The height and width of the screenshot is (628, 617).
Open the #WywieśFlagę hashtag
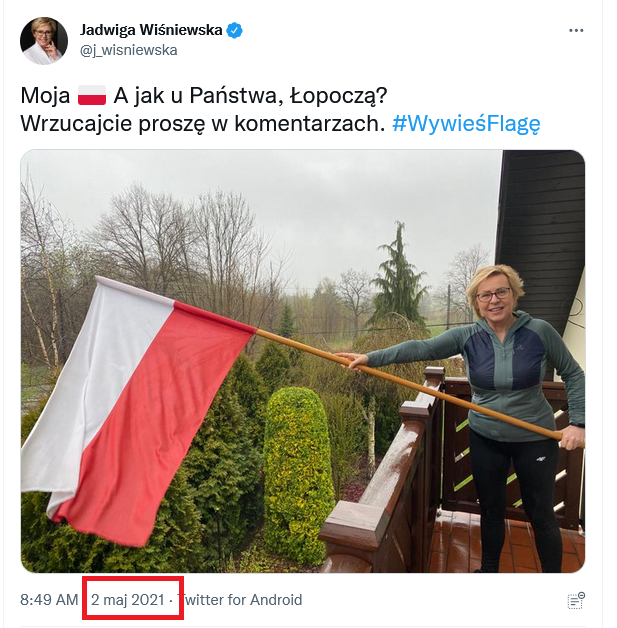(x=466, y=124)
